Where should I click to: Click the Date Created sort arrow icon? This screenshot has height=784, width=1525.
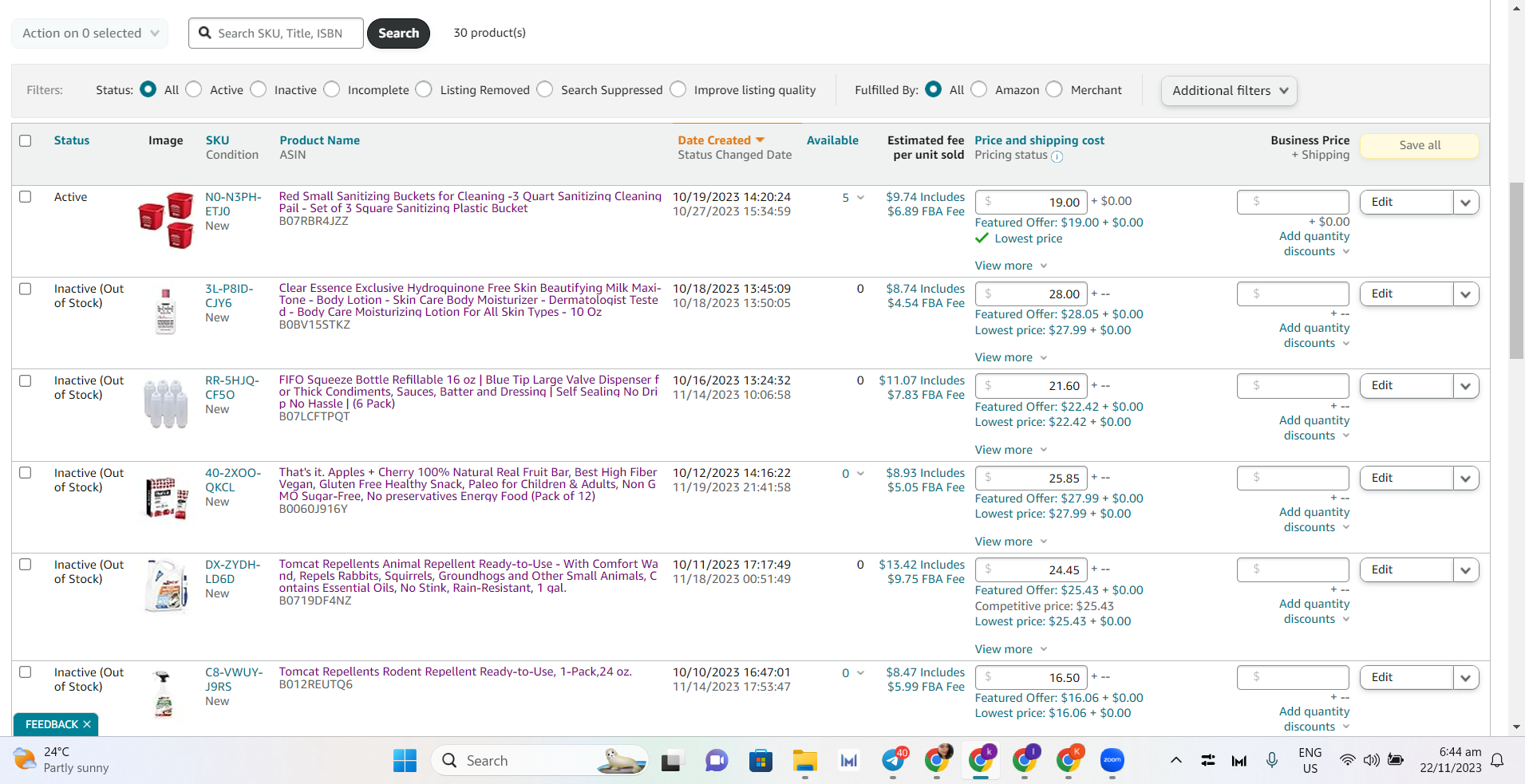point(760,140)
